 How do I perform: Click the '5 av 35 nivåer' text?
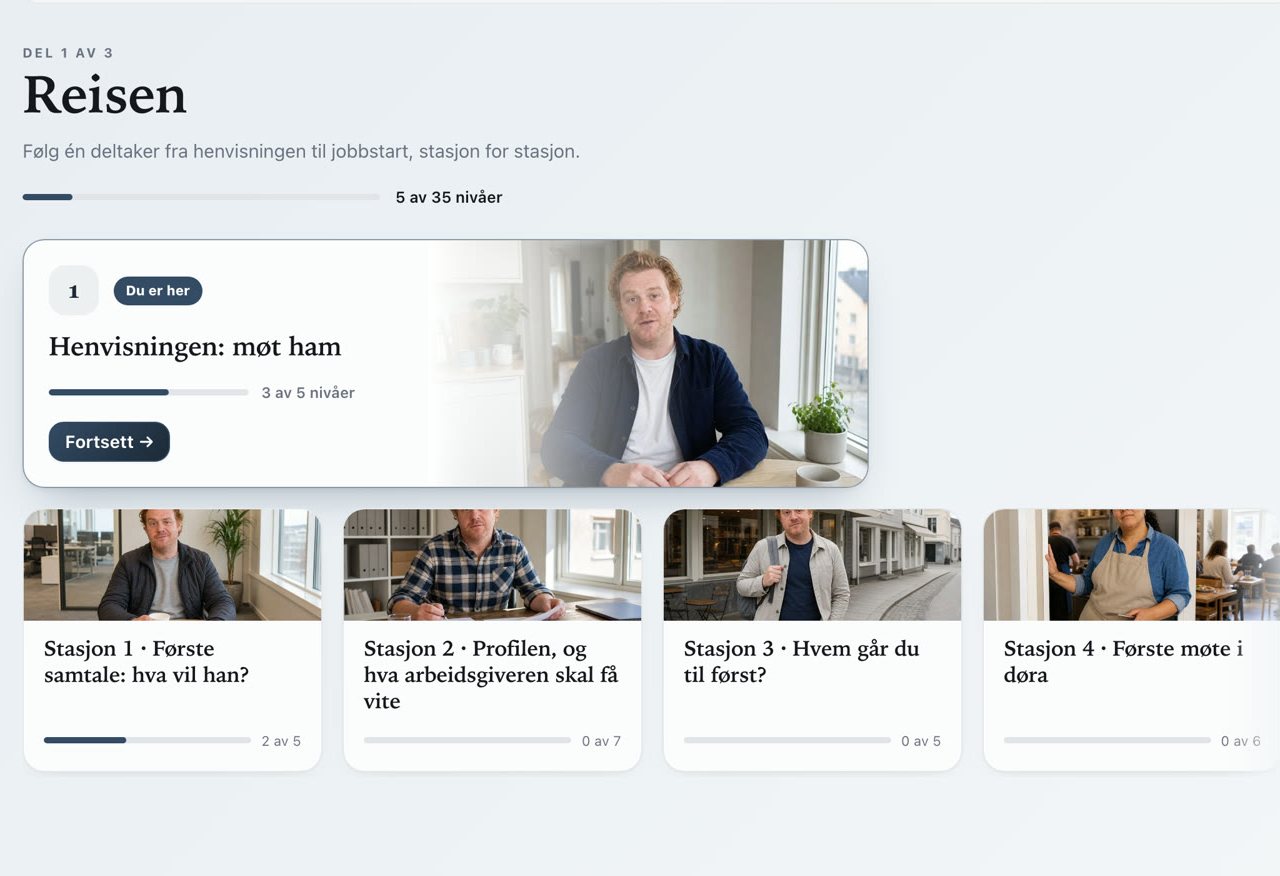[449, 197]
